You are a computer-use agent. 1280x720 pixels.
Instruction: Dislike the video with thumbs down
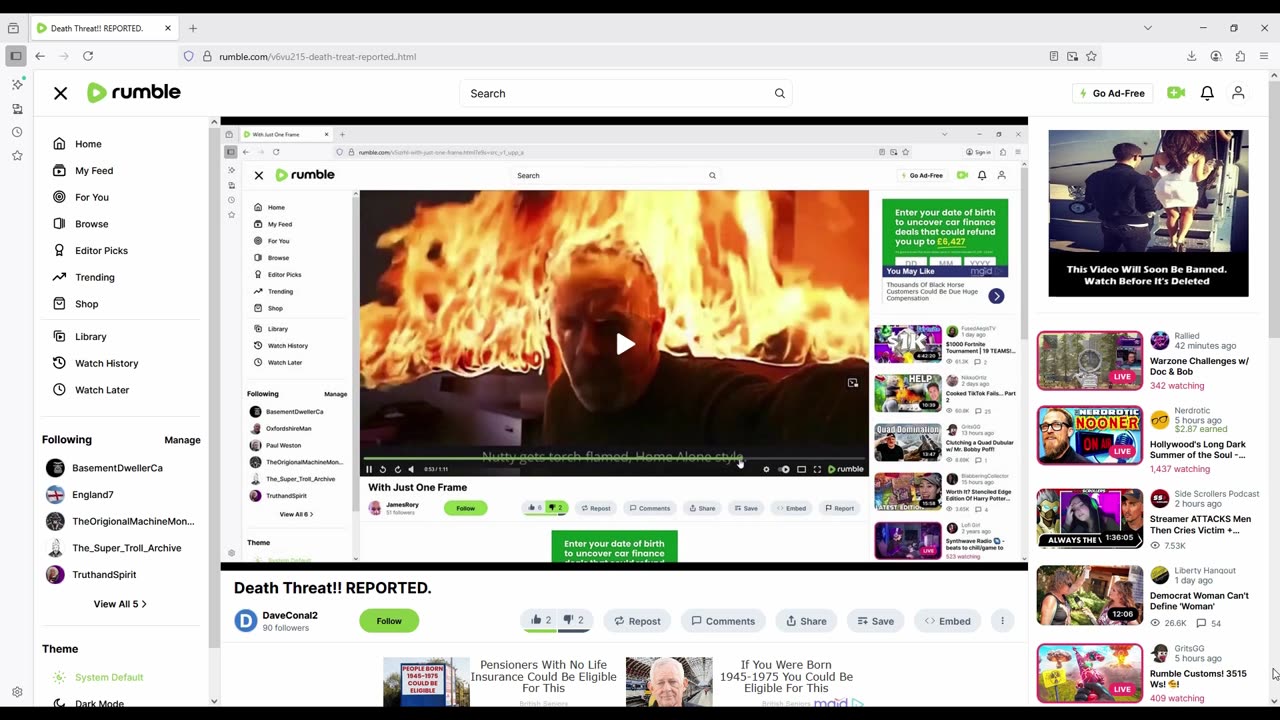(x=573, y=620)
